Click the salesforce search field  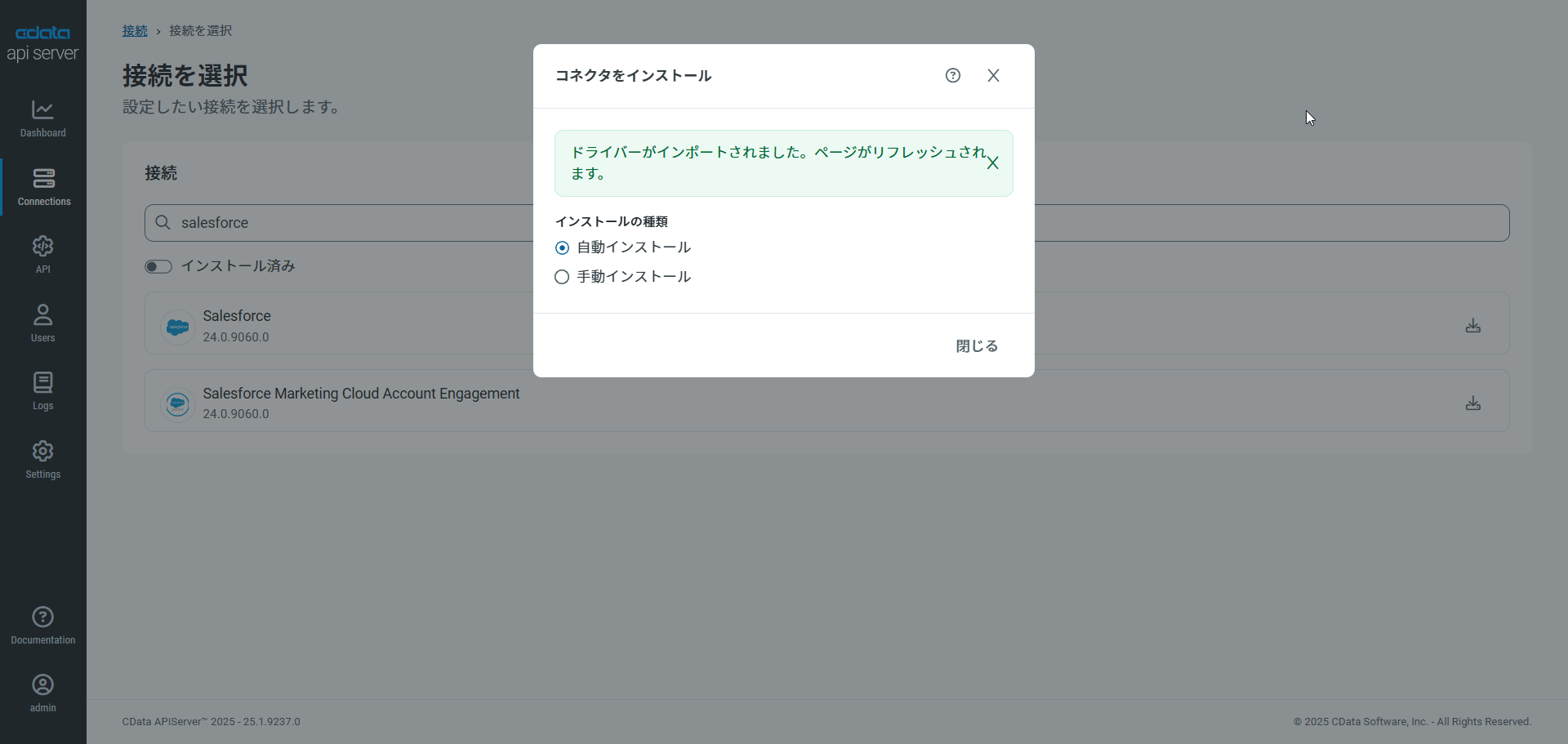(x=826, y=223)
